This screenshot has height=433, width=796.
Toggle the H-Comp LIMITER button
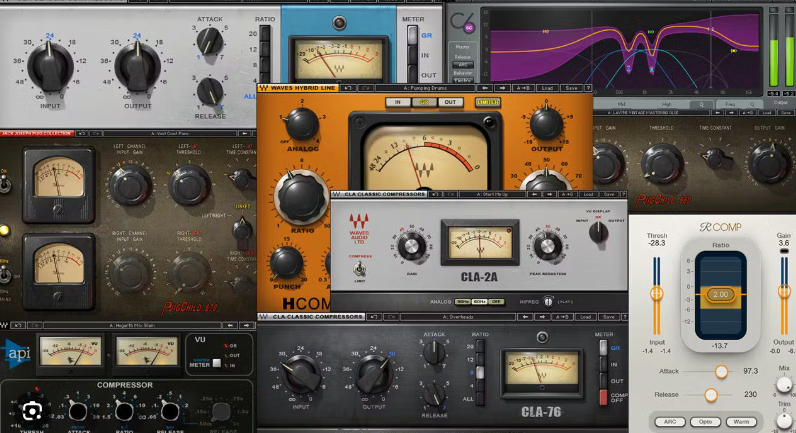pos(487,103)
